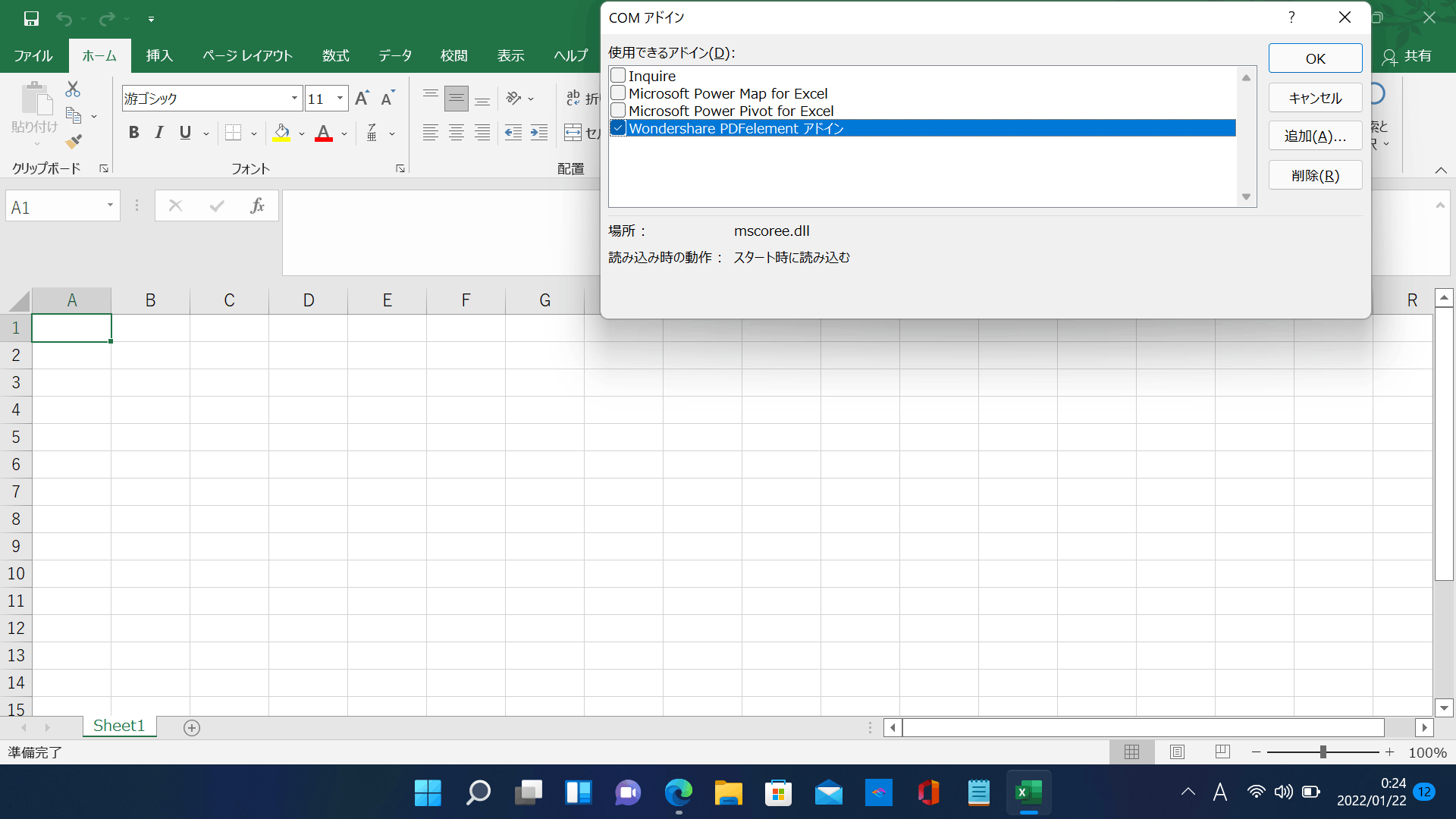
Task: Select the Center Align text icon
Action: pyautogui.click(x=457, y=133)
